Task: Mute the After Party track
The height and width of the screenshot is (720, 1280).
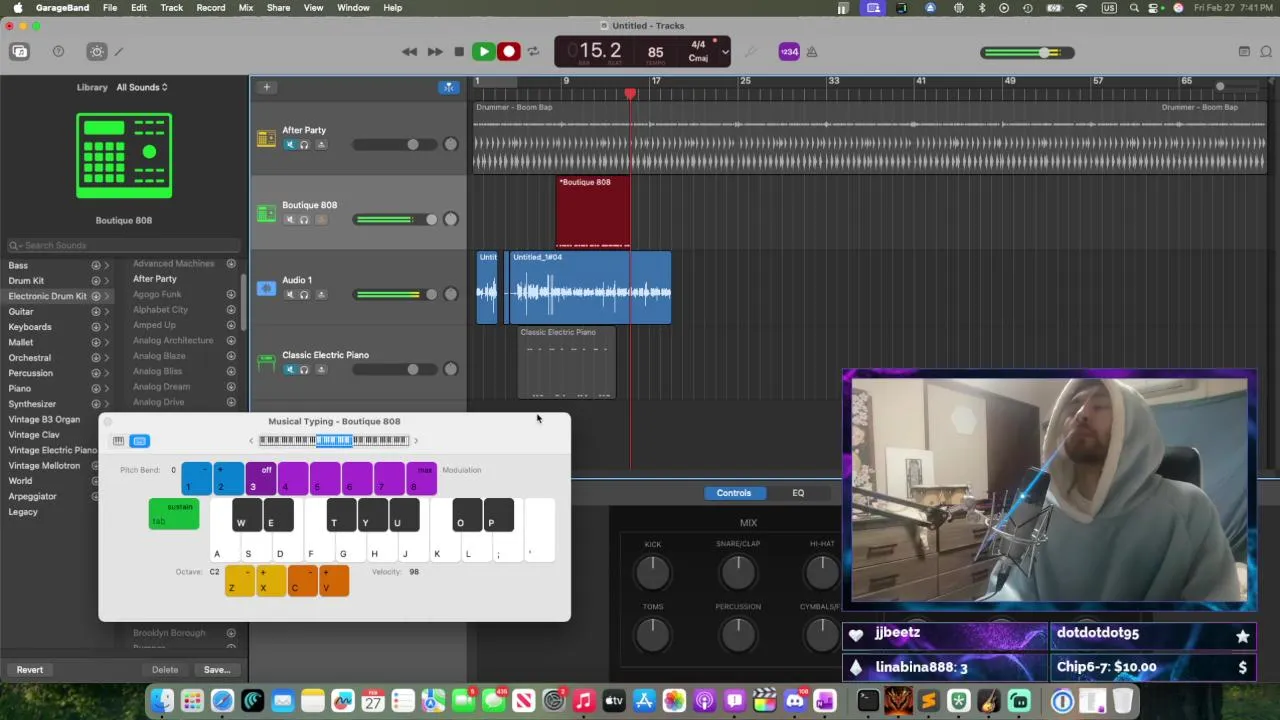Action: [290, 145]
